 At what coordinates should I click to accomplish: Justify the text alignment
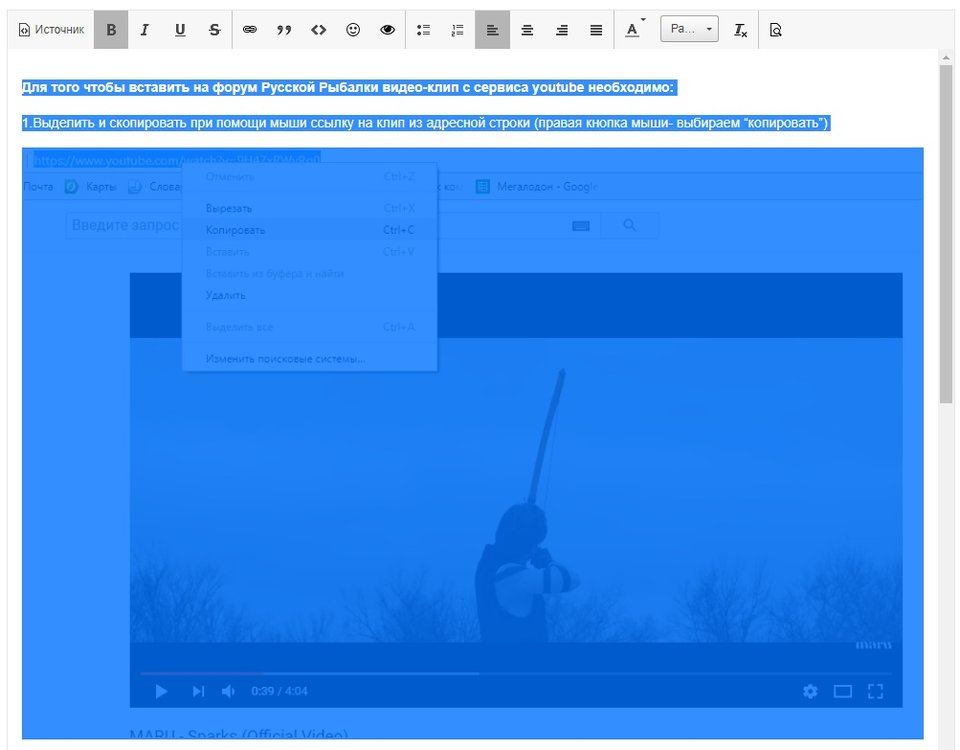point(596,30)
